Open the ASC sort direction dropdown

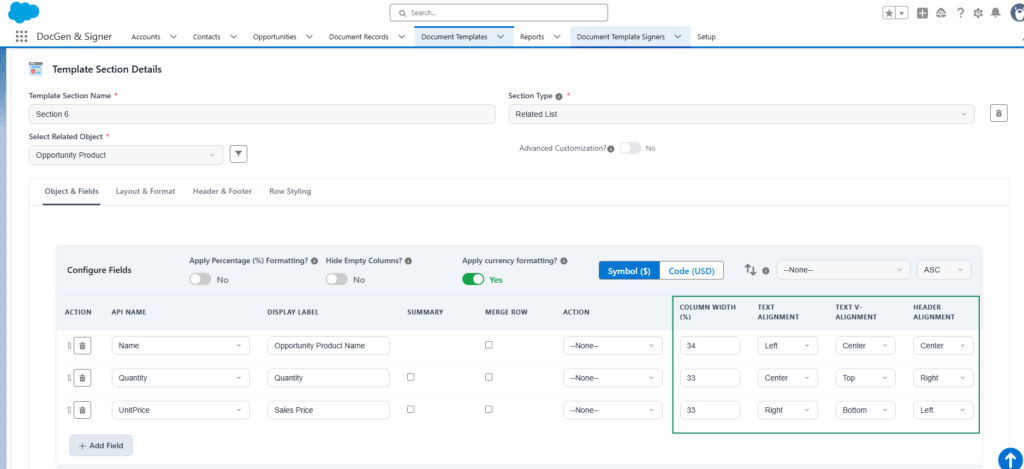pos(944,270)
